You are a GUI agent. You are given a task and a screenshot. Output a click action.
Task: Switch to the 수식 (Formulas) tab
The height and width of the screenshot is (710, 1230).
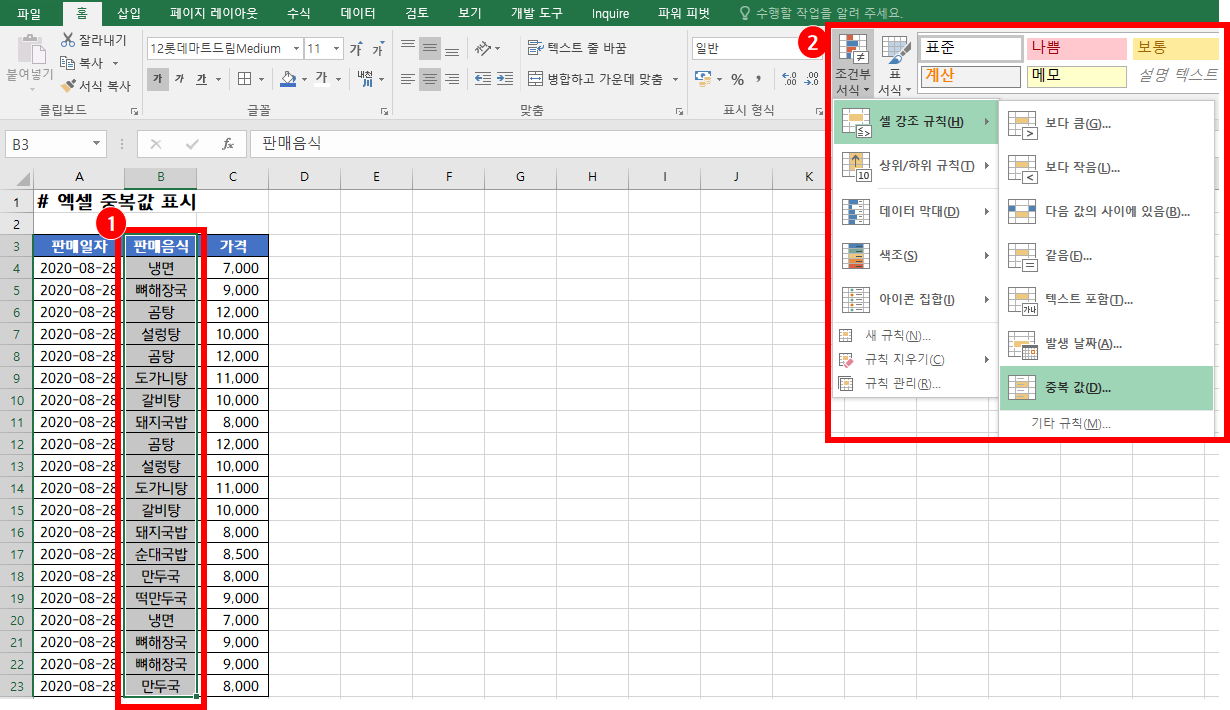pos(298,14)
